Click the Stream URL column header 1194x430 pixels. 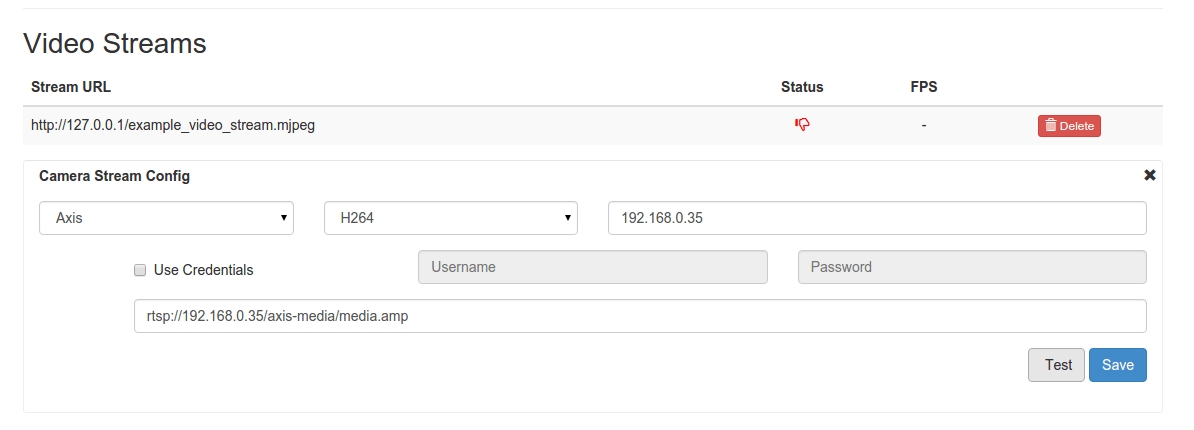tap(71, 87)
